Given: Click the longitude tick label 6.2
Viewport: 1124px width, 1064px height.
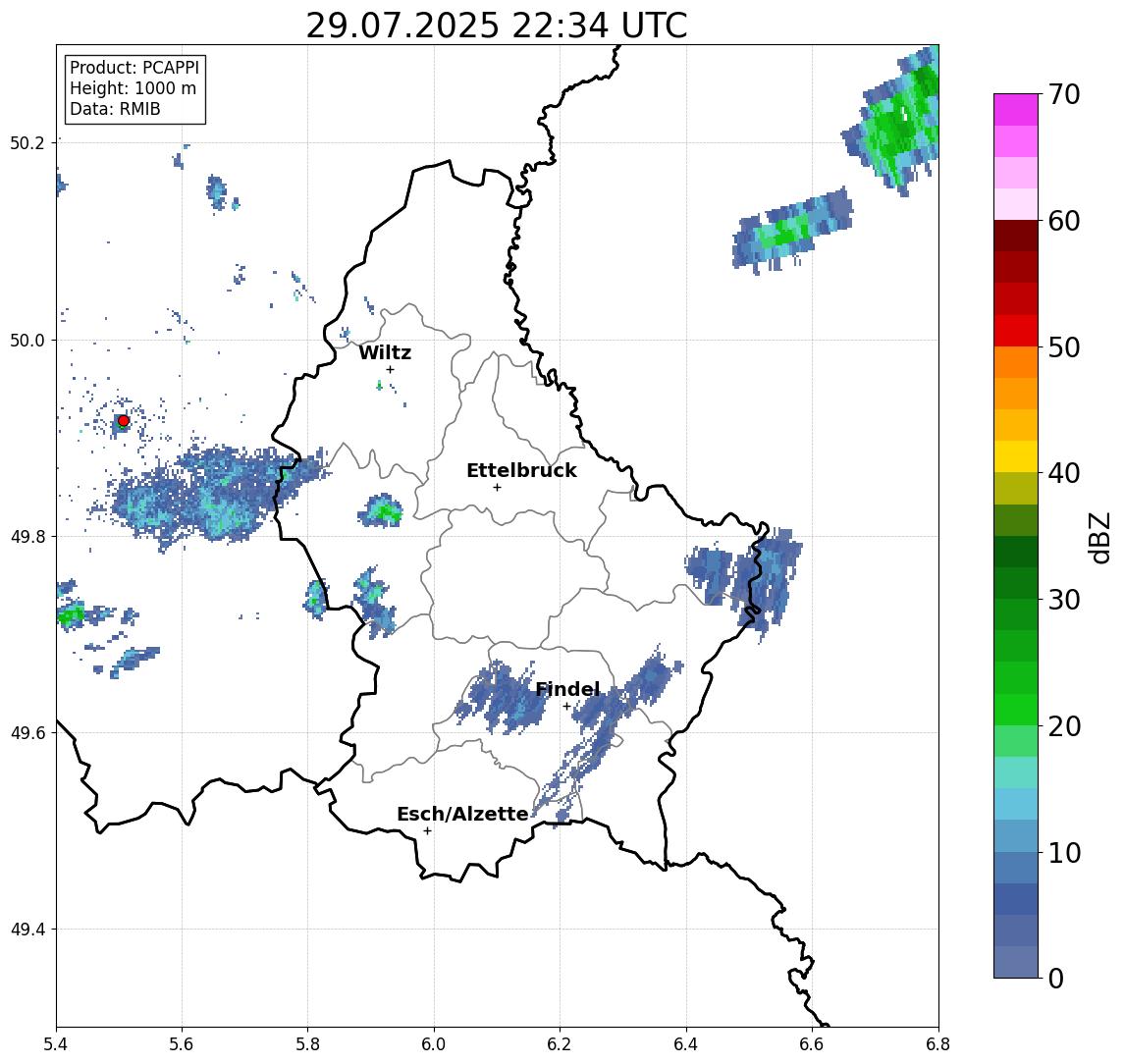Looking at the screenshot, I should [x=560, y=1044].
